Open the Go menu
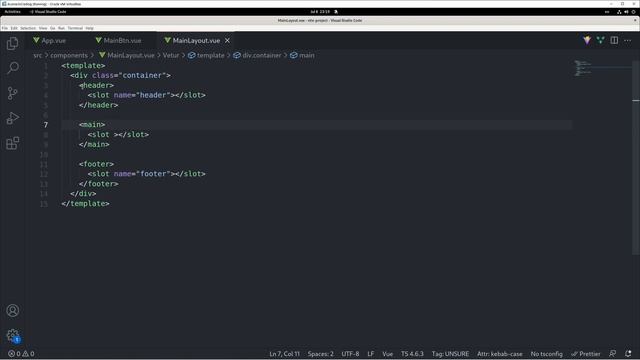Screen dimensions: 640x360 click(53, 28)
